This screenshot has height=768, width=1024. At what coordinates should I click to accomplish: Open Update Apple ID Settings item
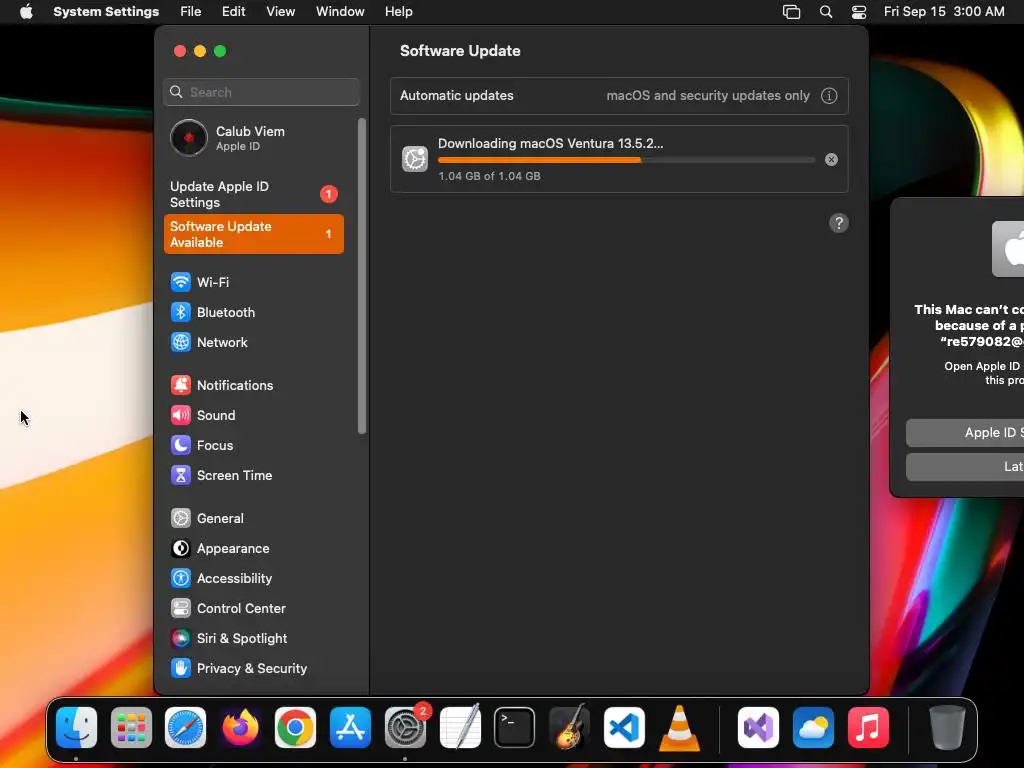255,195
